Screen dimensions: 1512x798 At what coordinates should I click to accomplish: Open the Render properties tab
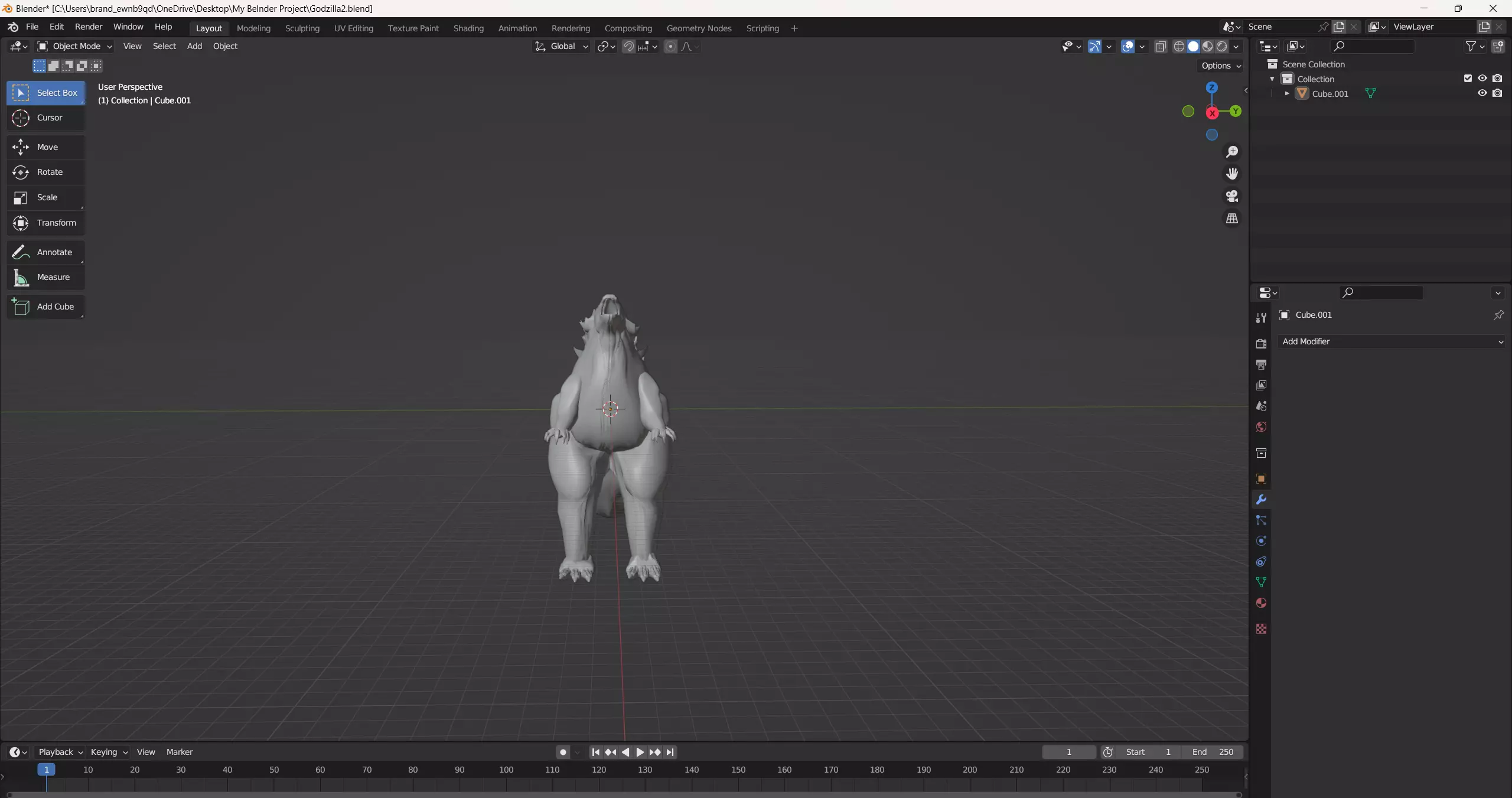click(1261, 344)
